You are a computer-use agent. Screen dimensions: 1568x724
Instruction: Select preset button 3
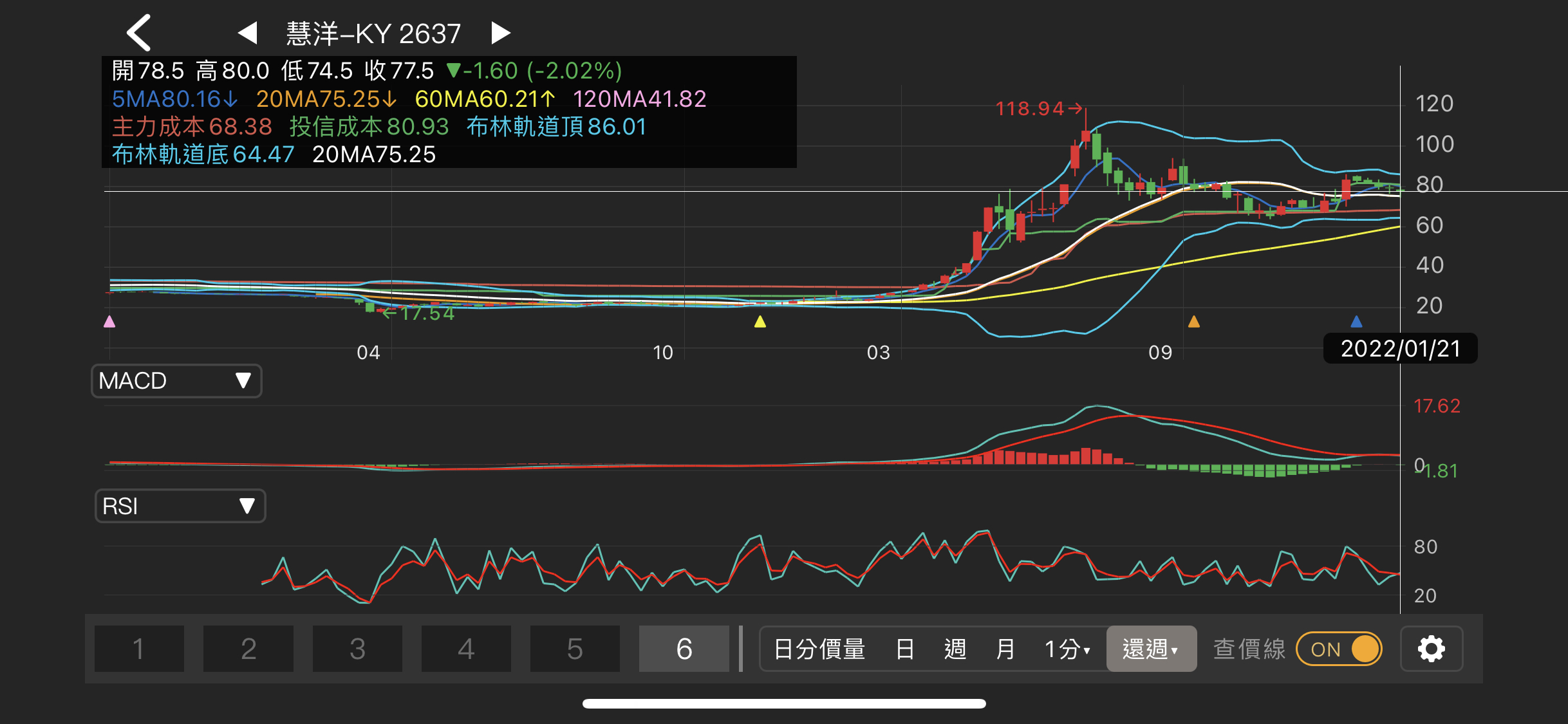357,649
